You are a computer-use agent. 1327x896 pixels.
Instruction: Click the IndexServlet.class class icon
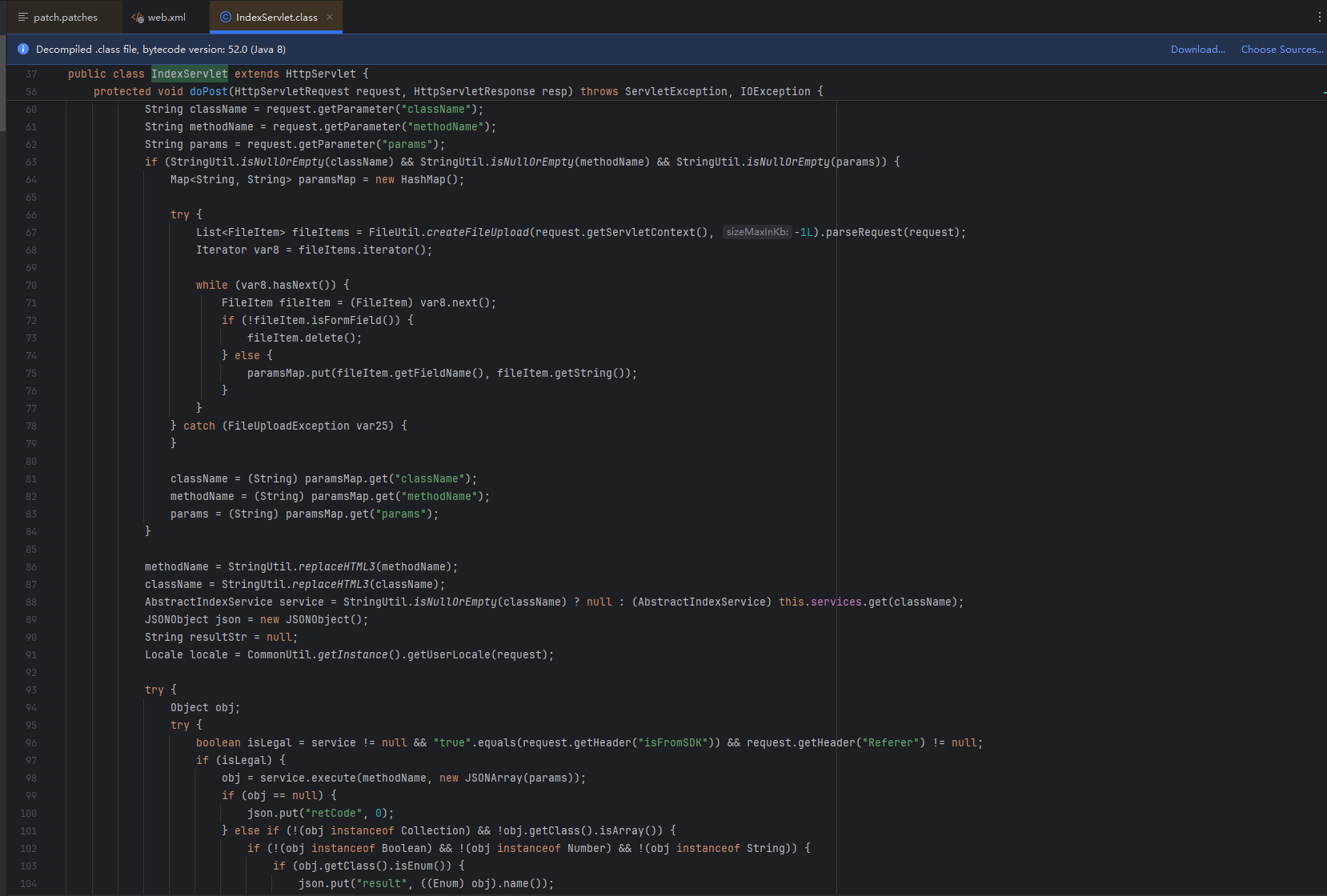click(x=226, y=17)
